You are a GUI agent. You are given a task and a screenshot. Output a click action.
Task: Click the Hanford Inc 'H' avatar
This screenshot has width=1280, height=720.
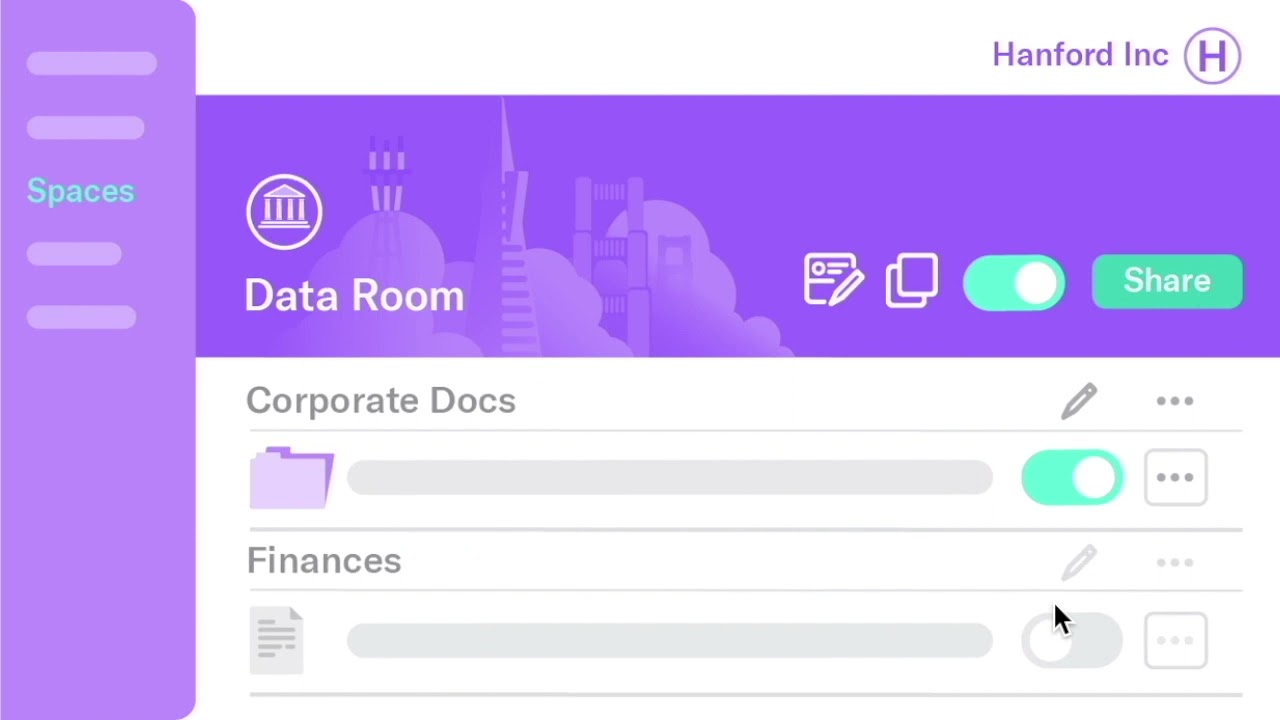point(1212,55)
